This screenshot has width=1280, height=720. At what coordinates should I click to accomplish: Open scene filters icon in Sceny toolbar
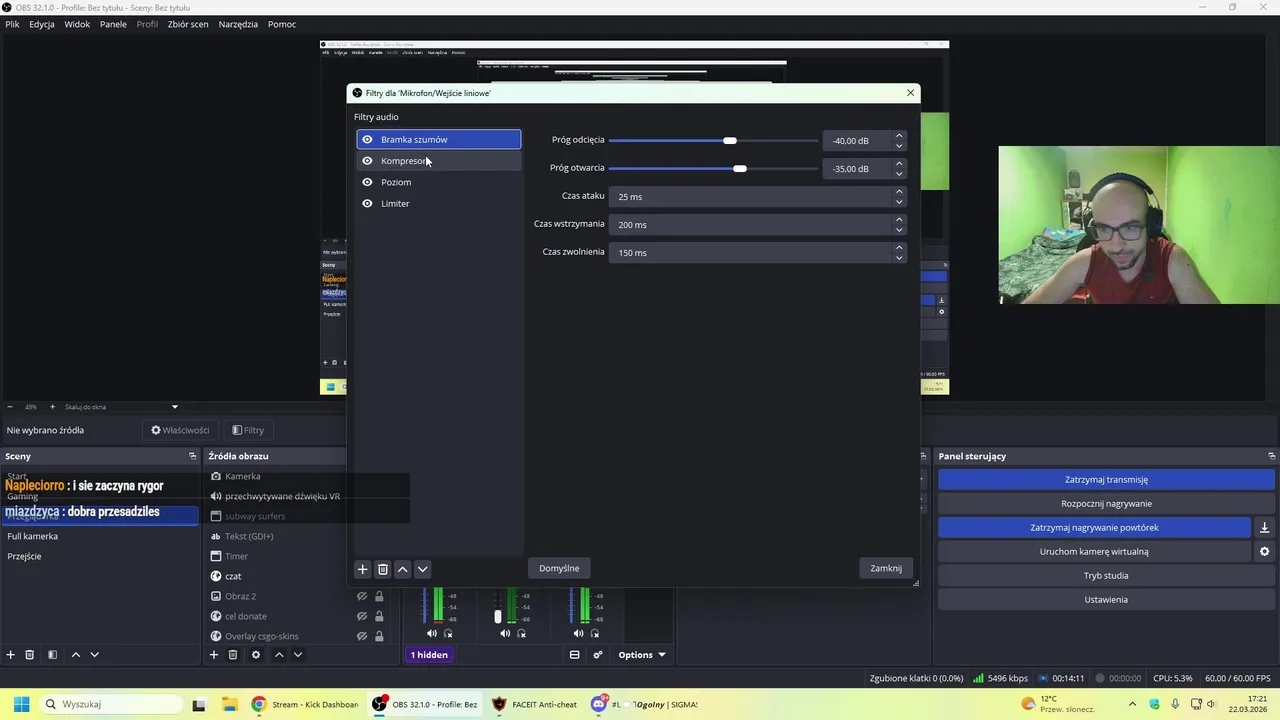click(x=53, y=655)
